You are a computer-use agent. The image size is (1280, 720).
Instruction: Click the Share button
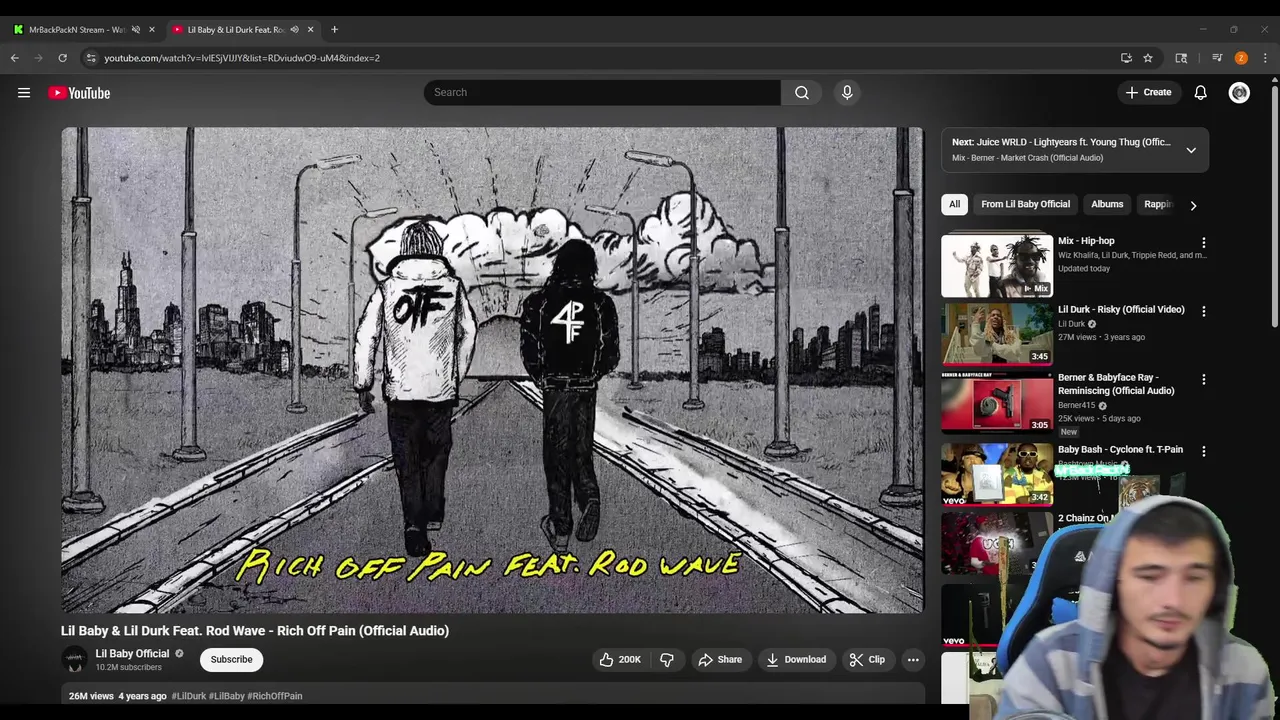pyautogui.click(x=720, y=660)
